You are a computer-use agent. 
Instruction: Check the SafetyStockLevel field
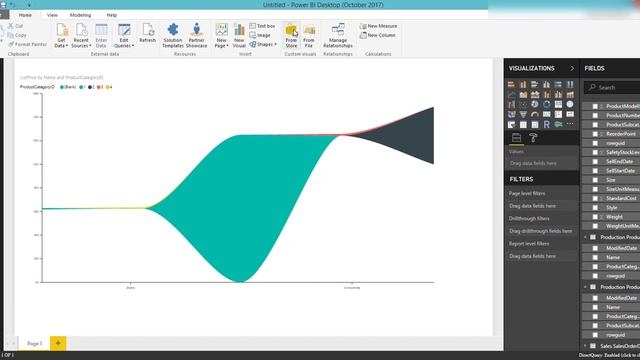pos(595,152)
